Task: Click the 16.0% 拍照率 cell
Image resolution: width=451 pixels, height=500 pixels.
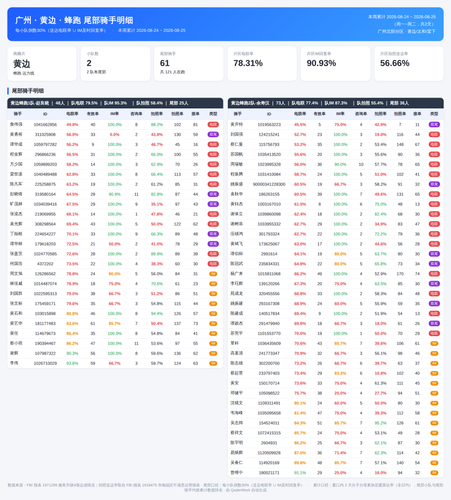Action: point(380,473)
